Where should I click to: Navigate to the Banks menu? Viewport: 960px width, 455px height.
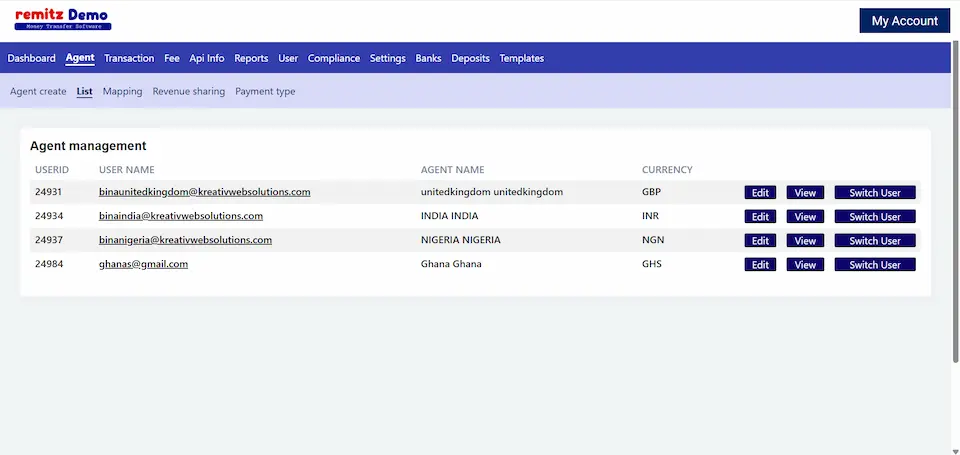coord(428,58)
